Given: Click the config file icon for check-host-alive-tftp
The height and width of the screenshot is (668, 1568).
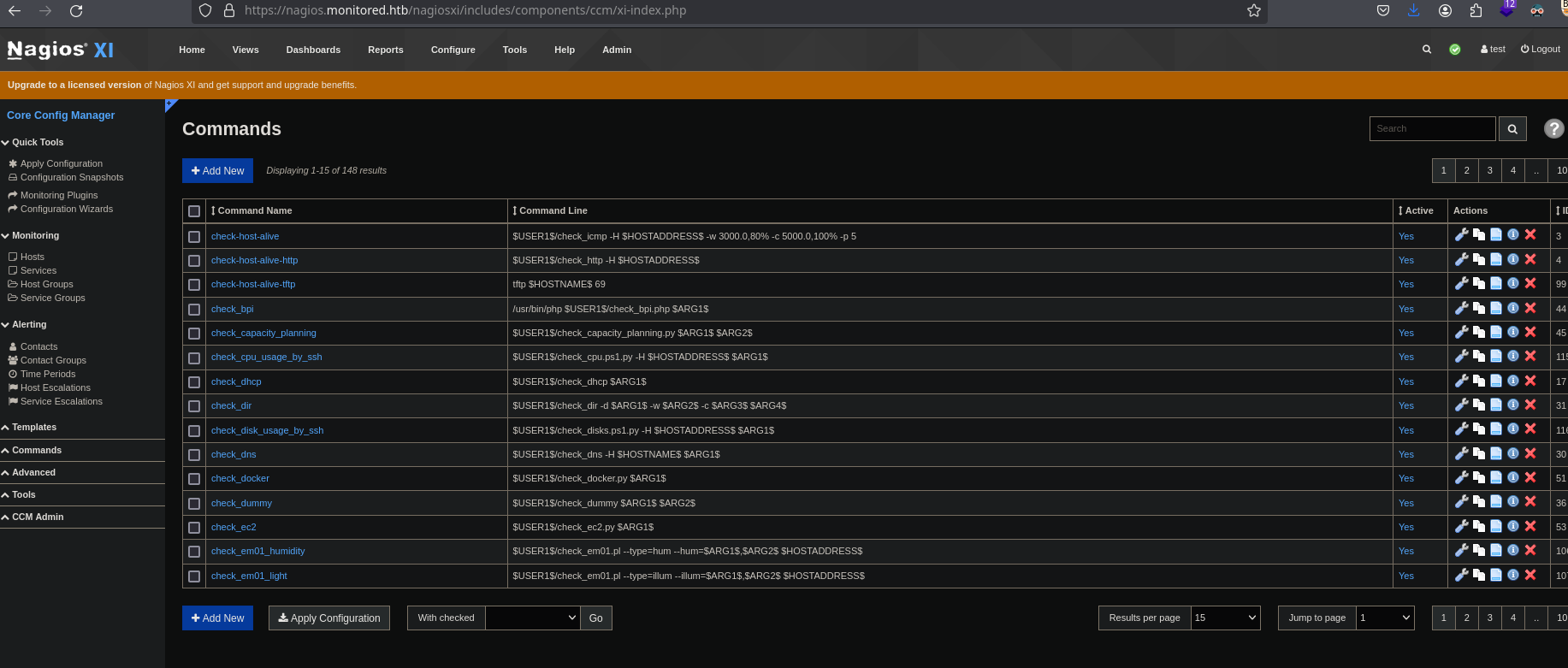Looking at the screenshot, I should 1495,283.
